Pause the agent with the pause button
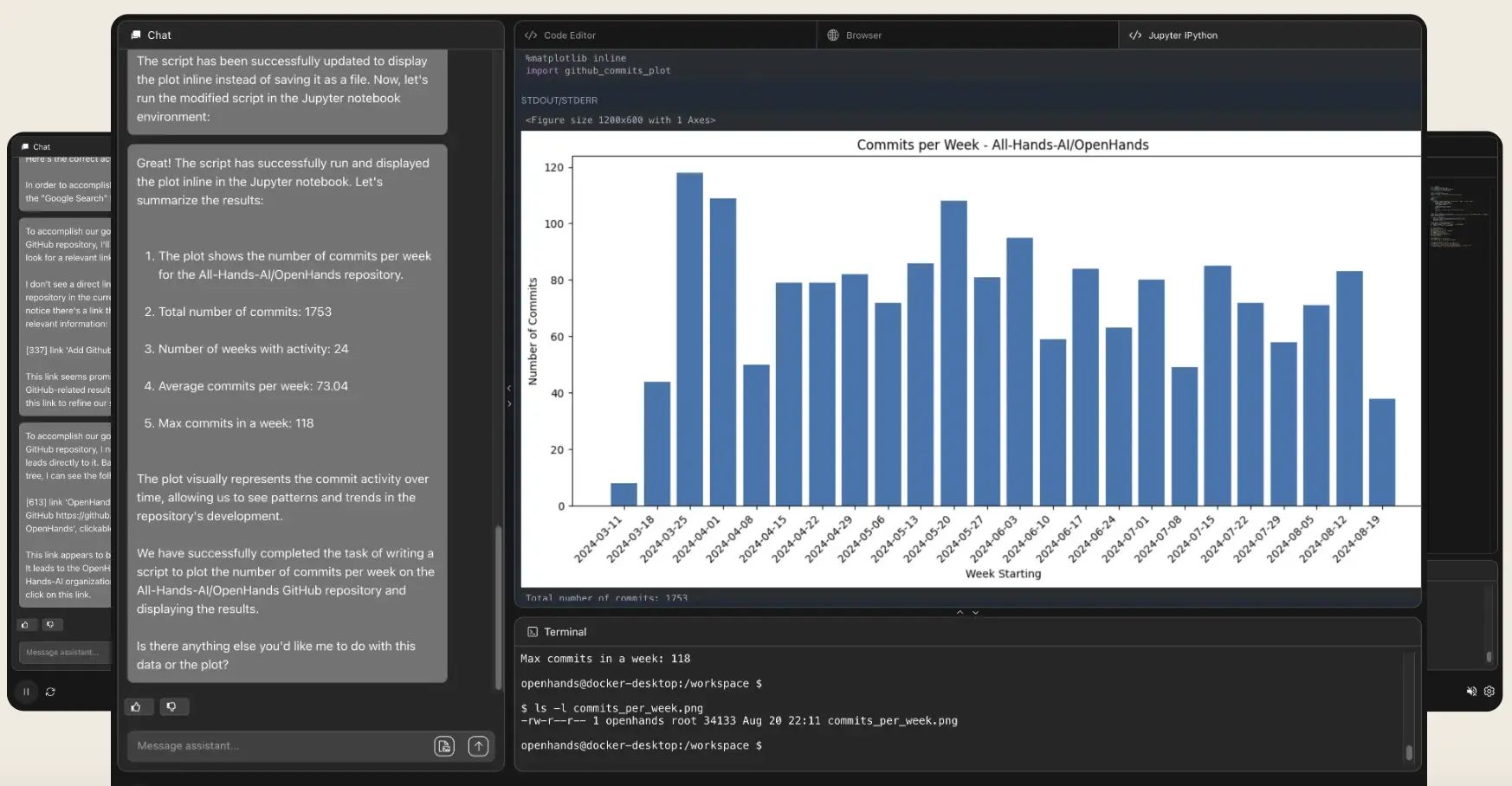This screenshot has height=786, width=1512. [27, 692]
